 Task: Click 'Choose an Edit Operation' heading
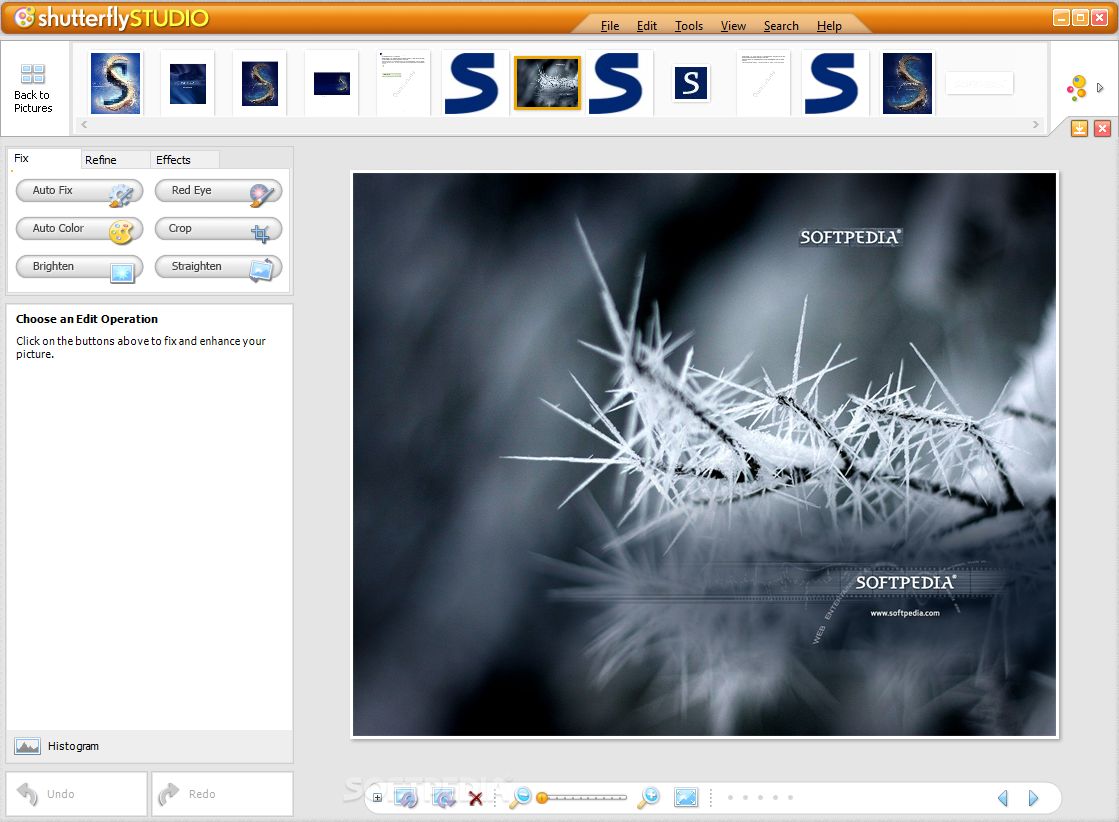coord(87,319)
